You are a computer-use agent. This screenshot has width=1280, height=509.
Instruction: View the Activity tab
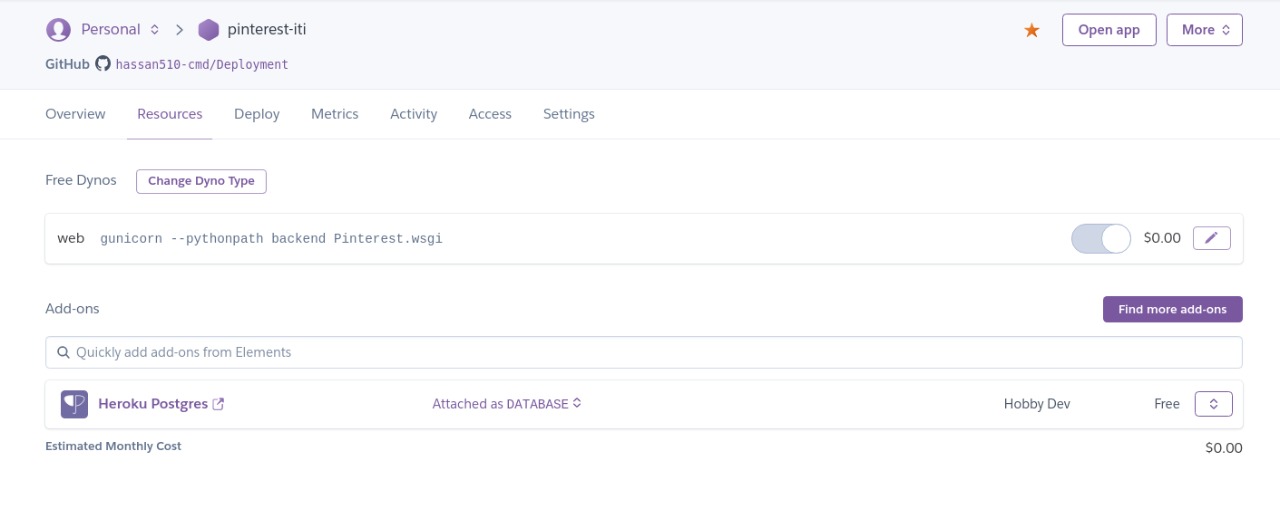[x=414, y=114]
